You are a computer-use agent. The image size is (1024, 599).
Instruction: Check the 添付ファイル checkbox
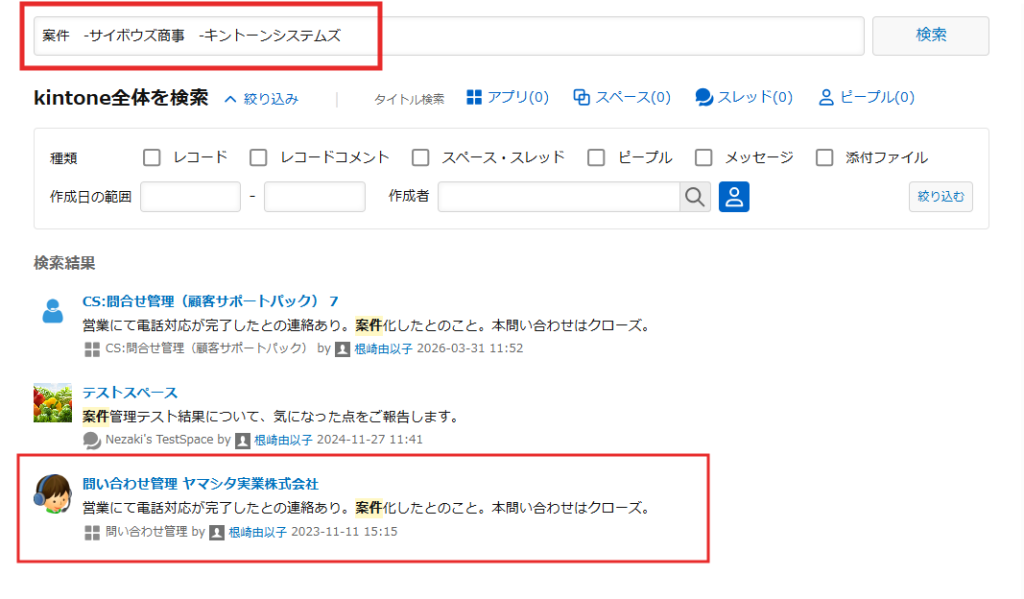[x=824, y=157]
